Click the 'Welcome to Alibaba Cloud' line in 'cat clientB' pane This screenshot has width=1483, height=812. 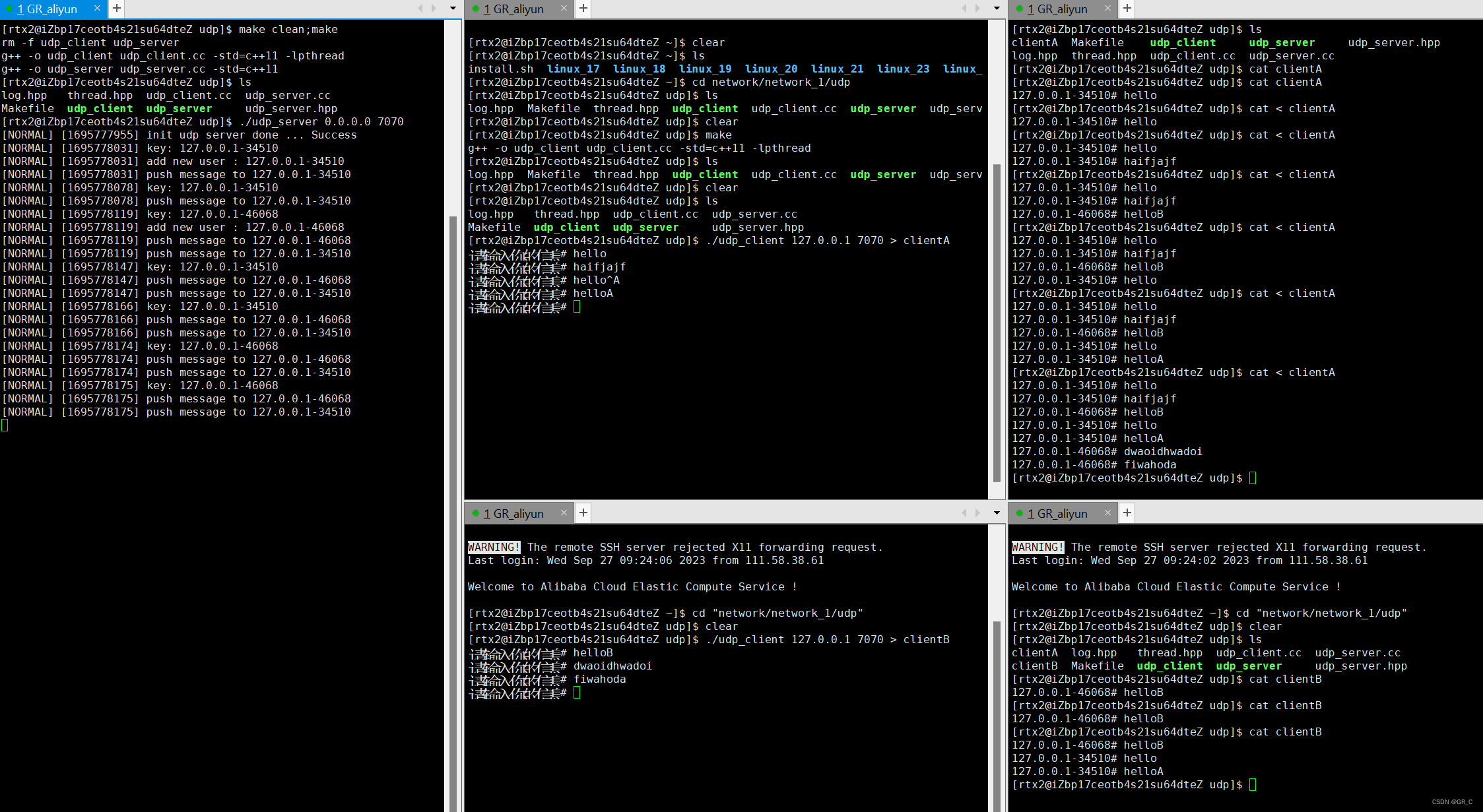tap(1177, 586)
